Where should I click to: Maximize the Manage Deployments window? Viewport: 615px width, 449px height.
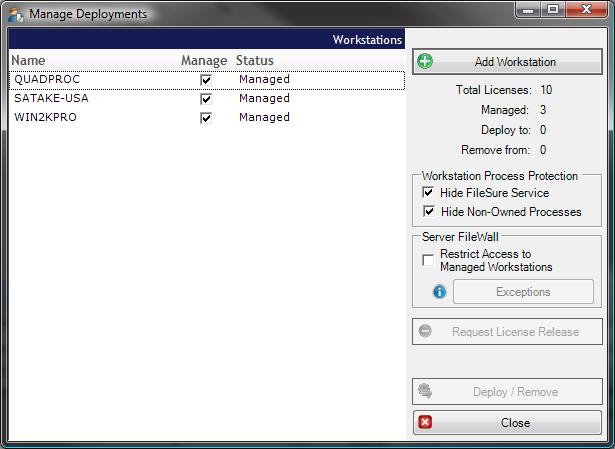point(553,9)
